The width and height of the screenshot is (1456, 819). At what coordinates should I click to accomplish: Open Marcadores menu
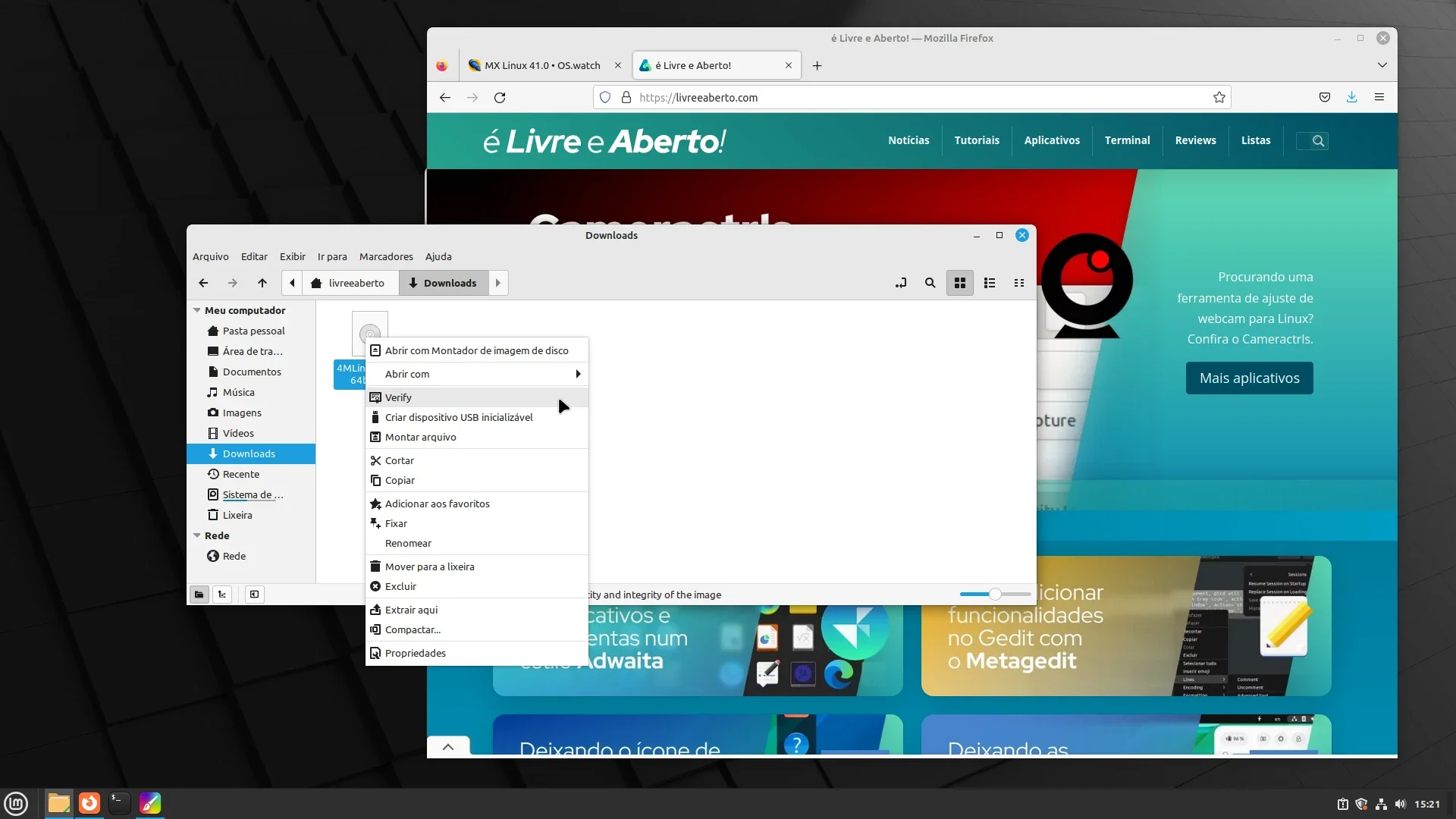pos(386,256)
